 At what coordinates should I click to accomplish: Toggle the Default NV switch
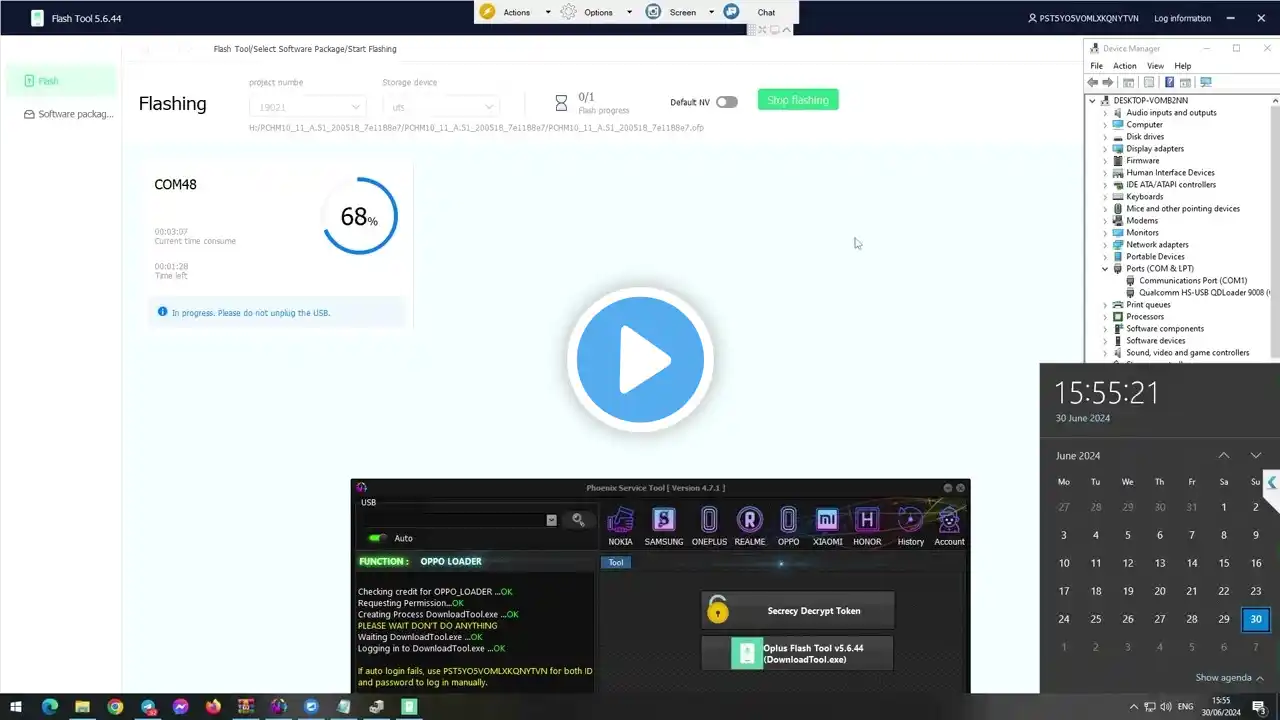727,102
